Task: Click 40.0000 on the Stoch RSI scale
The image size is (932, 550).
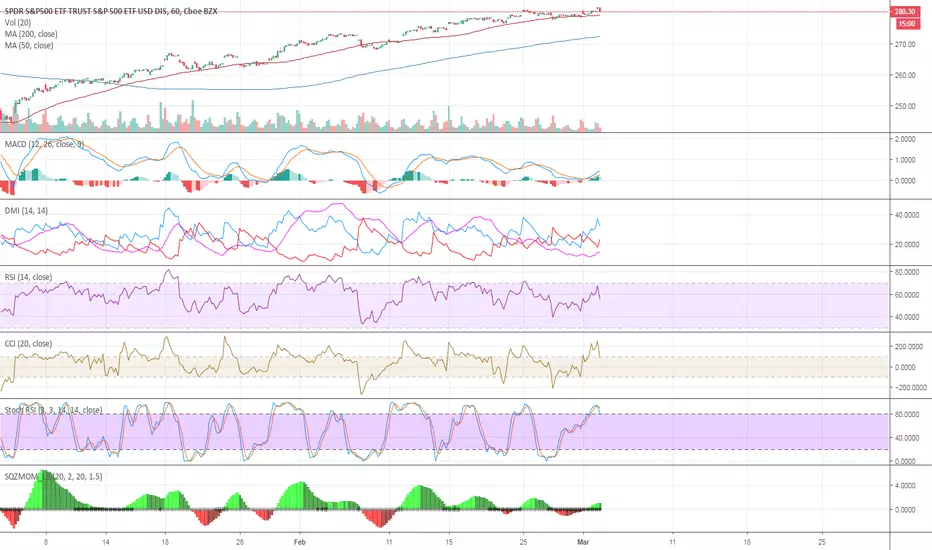Action: tap(906, 438)
